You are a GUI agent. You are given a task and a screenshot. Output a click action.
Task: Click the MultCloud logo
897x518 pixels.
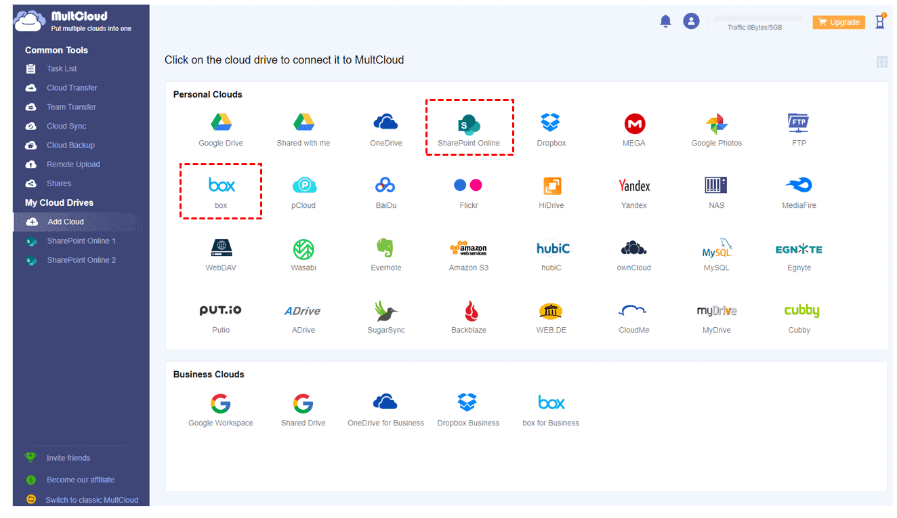tap(73, 21)
